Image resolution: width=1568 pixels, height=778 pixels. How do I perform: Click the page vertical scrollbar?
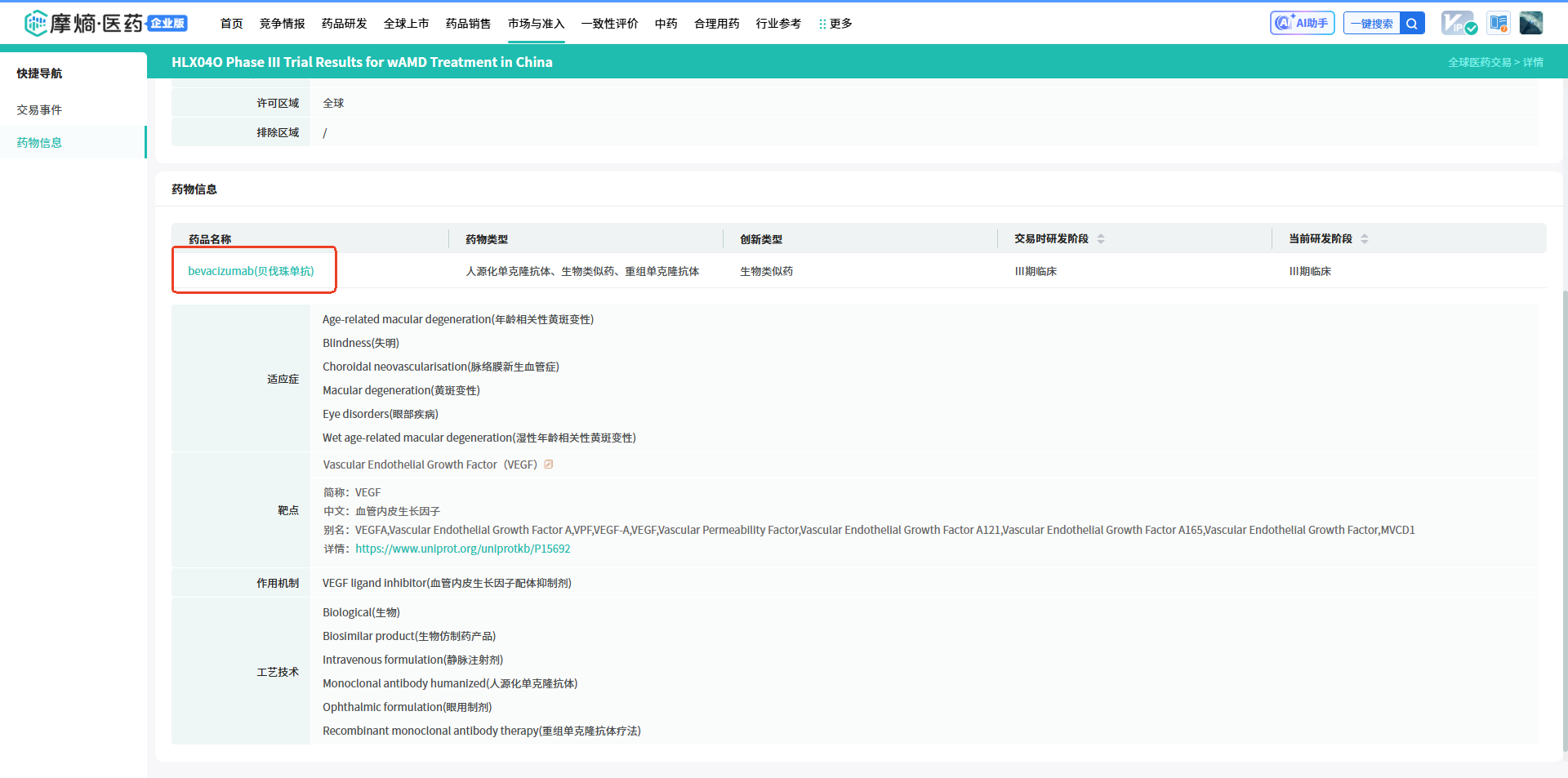1564,521
